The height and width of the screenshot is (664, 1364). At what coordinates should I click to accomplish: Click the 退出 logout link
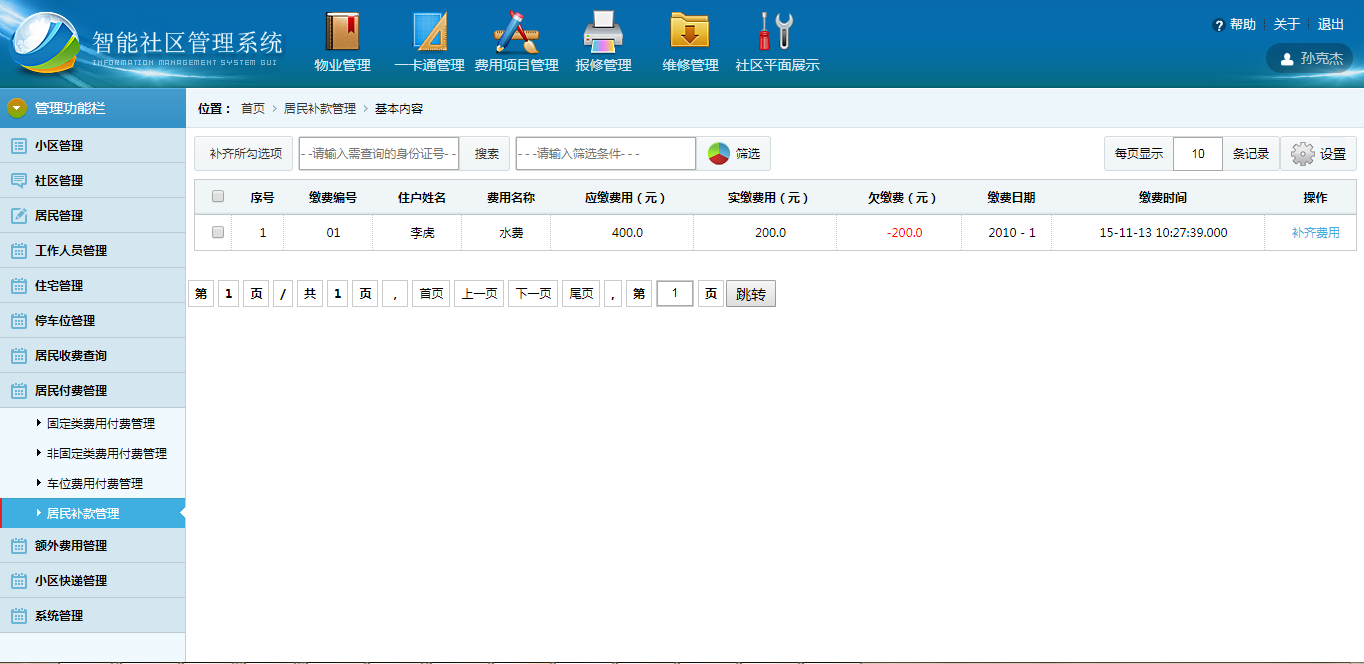pos(1331,25)
